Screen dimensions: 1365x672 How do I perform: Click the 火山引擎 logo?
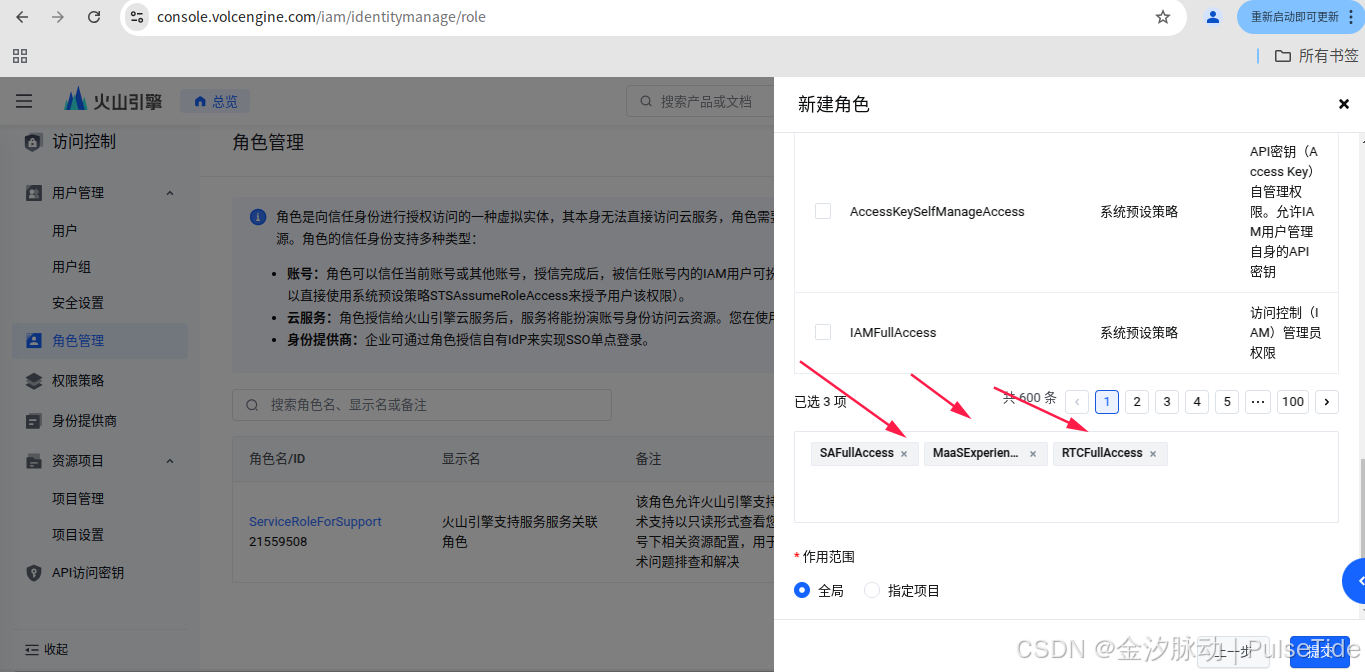(113, 100)
